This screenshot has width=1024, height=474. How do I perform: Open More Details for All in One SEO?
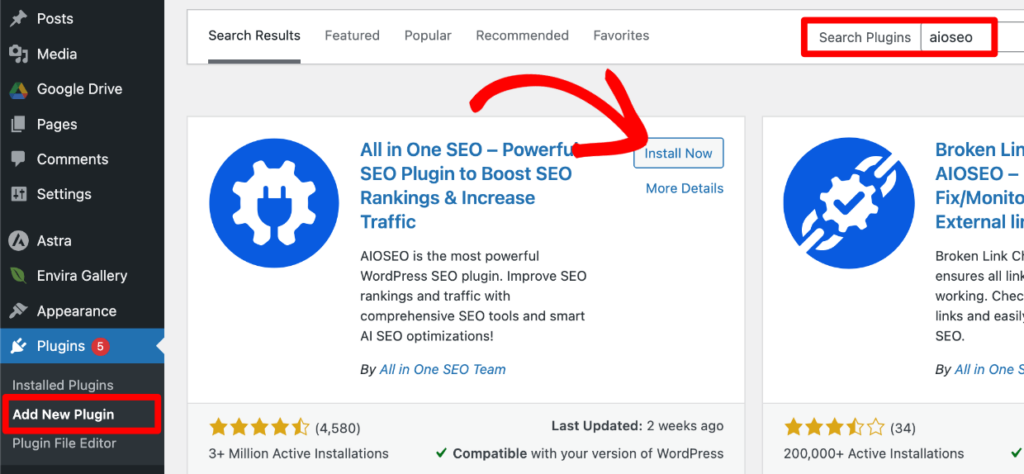click(684, 189)
